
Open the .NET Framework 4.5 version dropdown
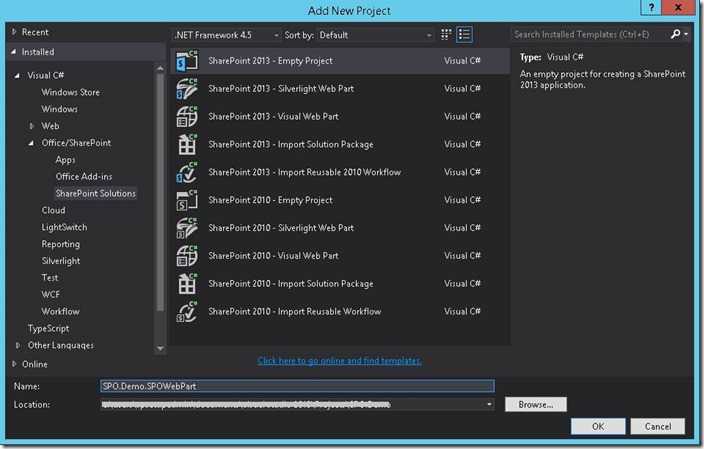(226, 35)
